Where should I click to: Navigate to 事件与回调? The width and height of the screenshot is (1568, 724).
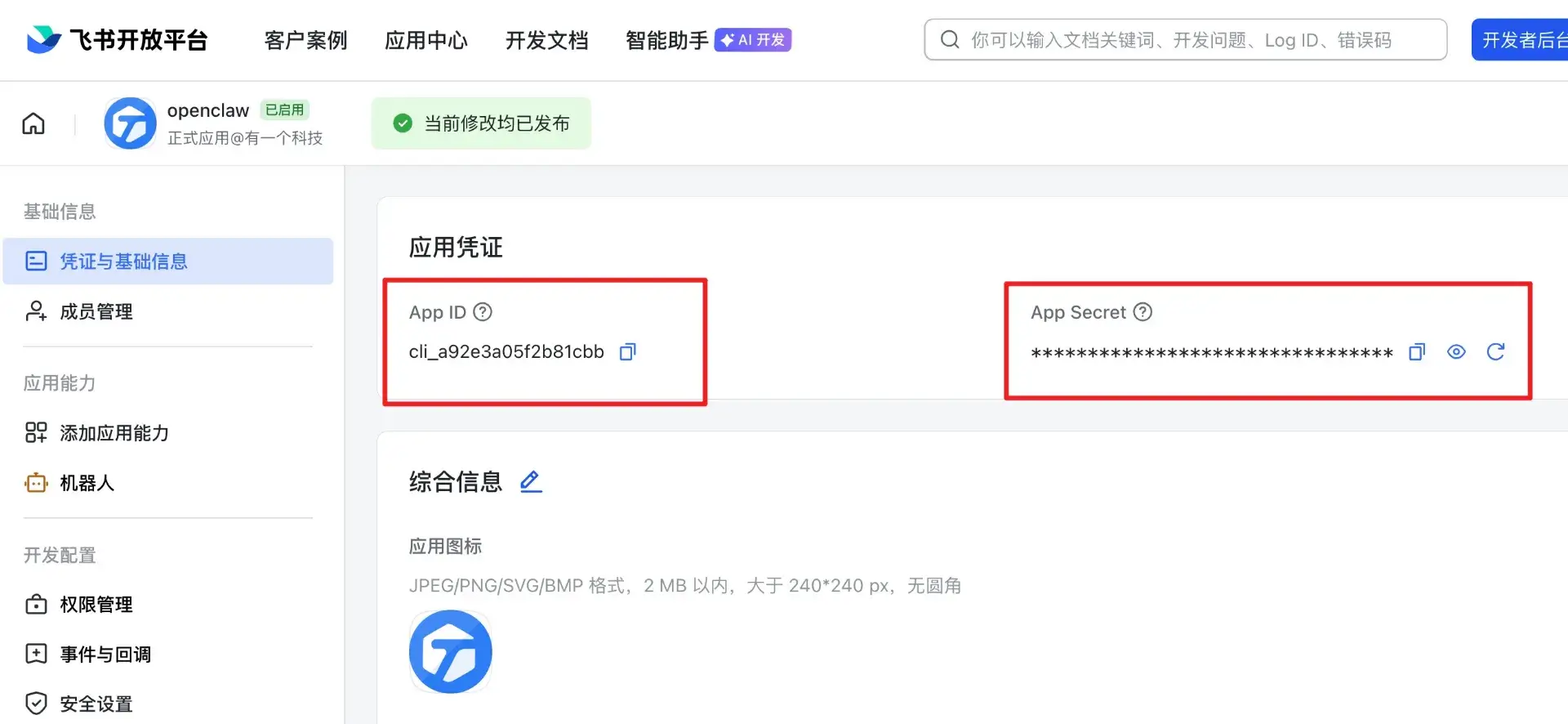tap(105, 655)
